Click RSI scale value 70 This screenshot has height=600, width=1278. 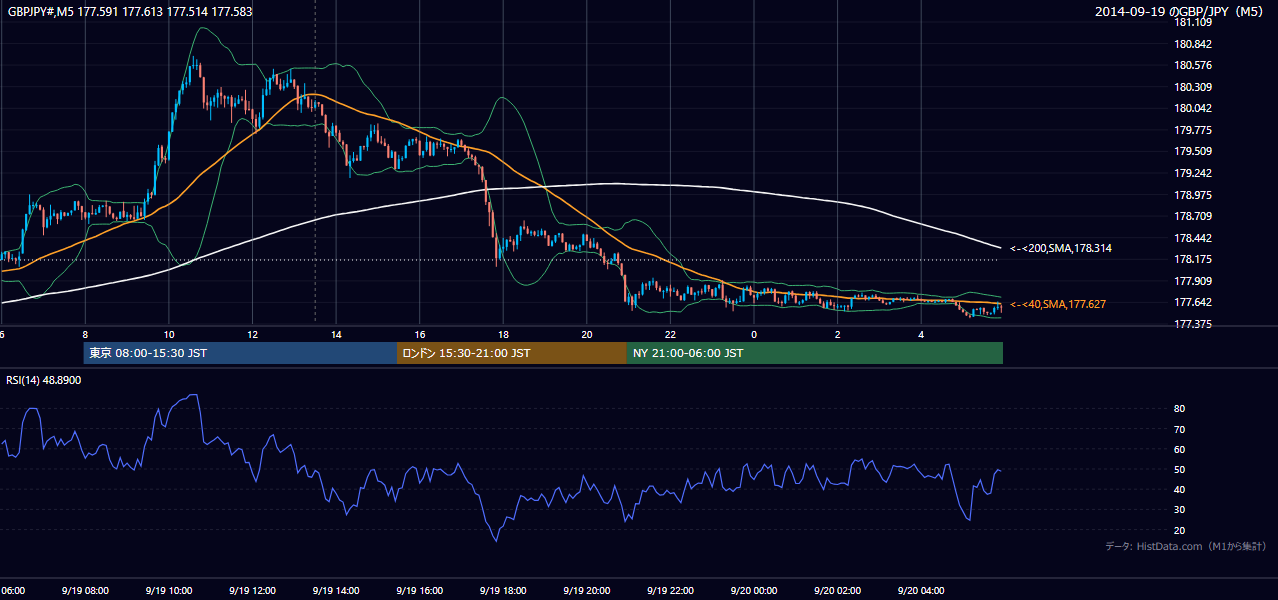pos(1180,429)
